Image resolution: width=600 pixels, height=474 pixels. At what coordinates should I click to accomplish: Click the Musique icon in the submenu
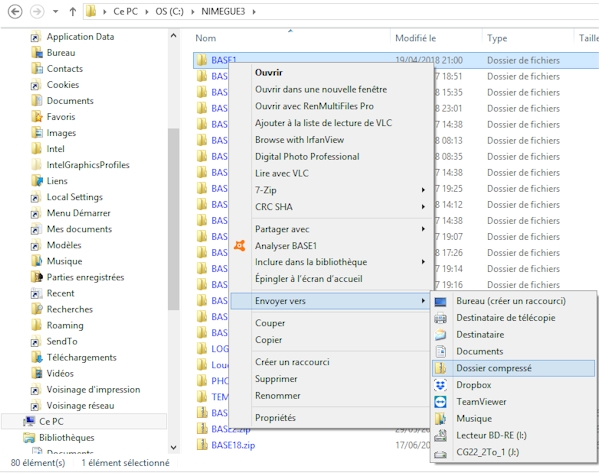(441, 419)
